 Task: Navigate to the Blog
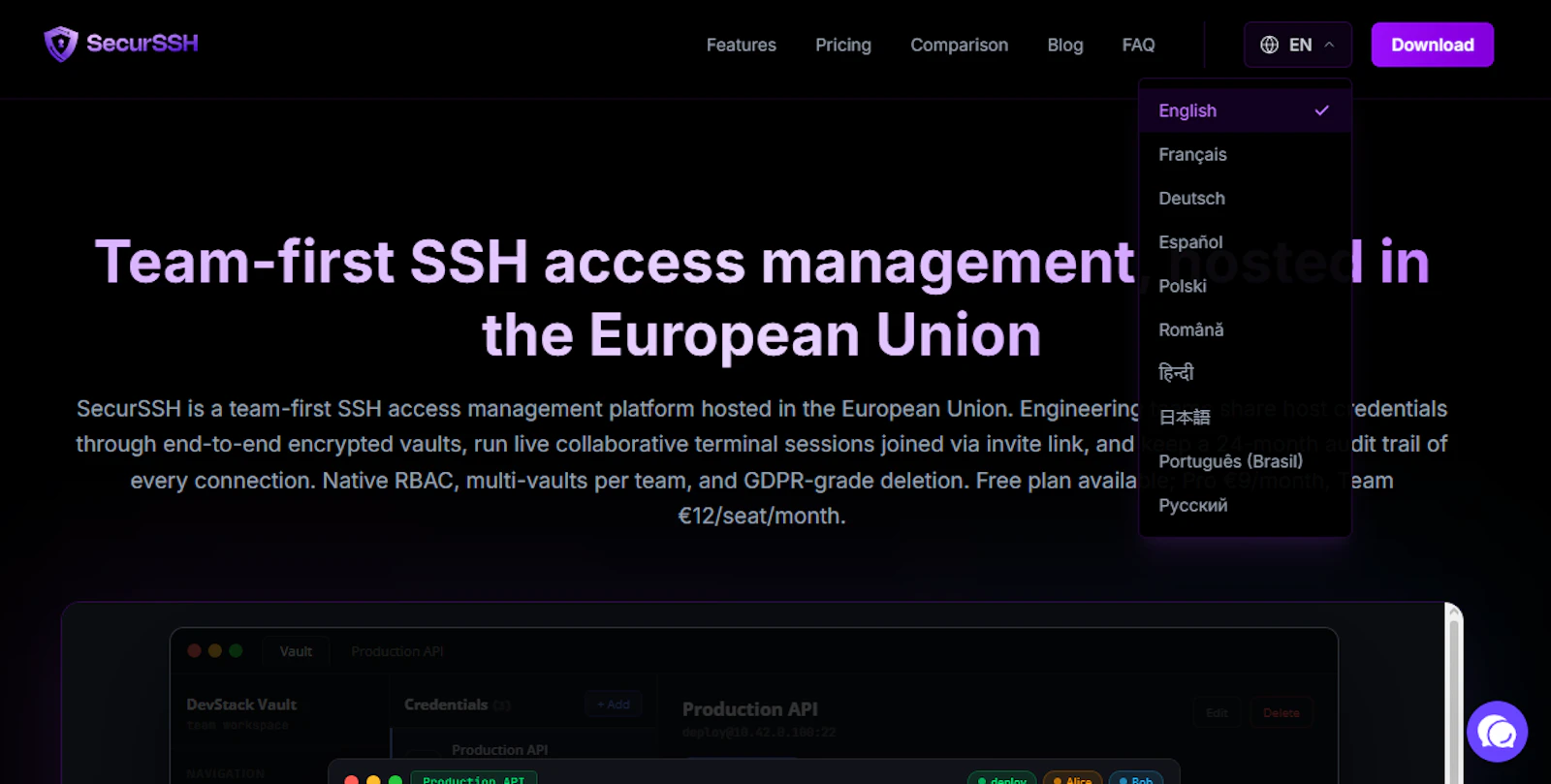1065,45
